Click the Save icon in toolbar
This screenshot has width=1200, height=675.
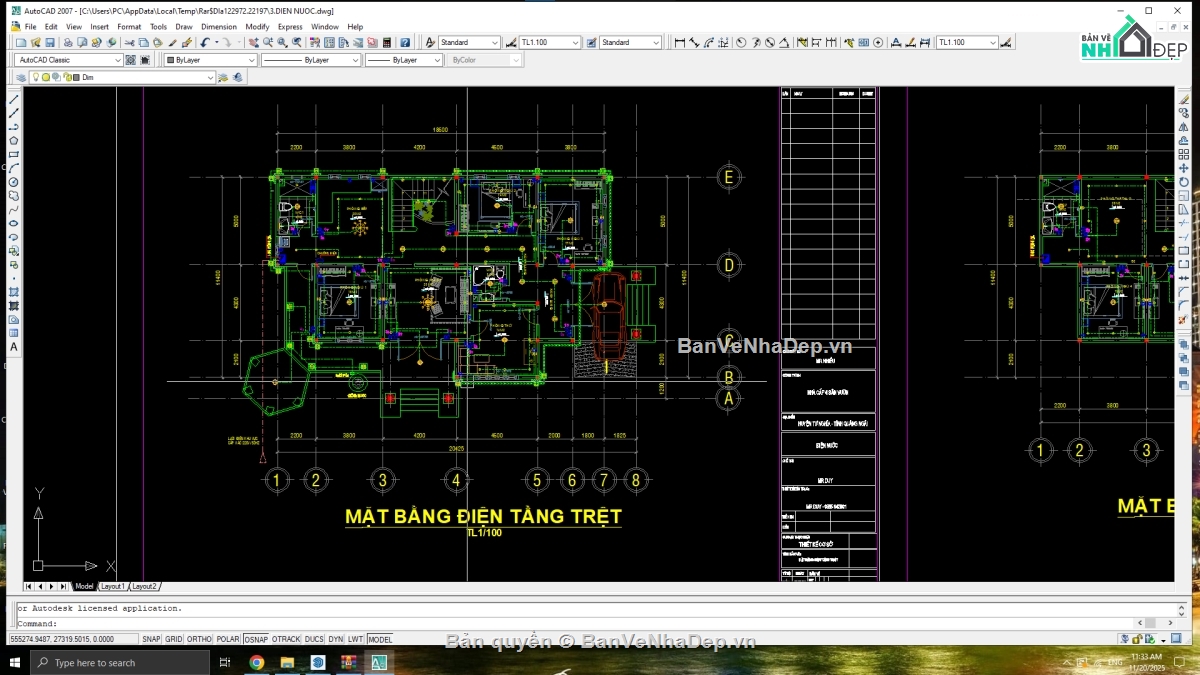[50, 43]
